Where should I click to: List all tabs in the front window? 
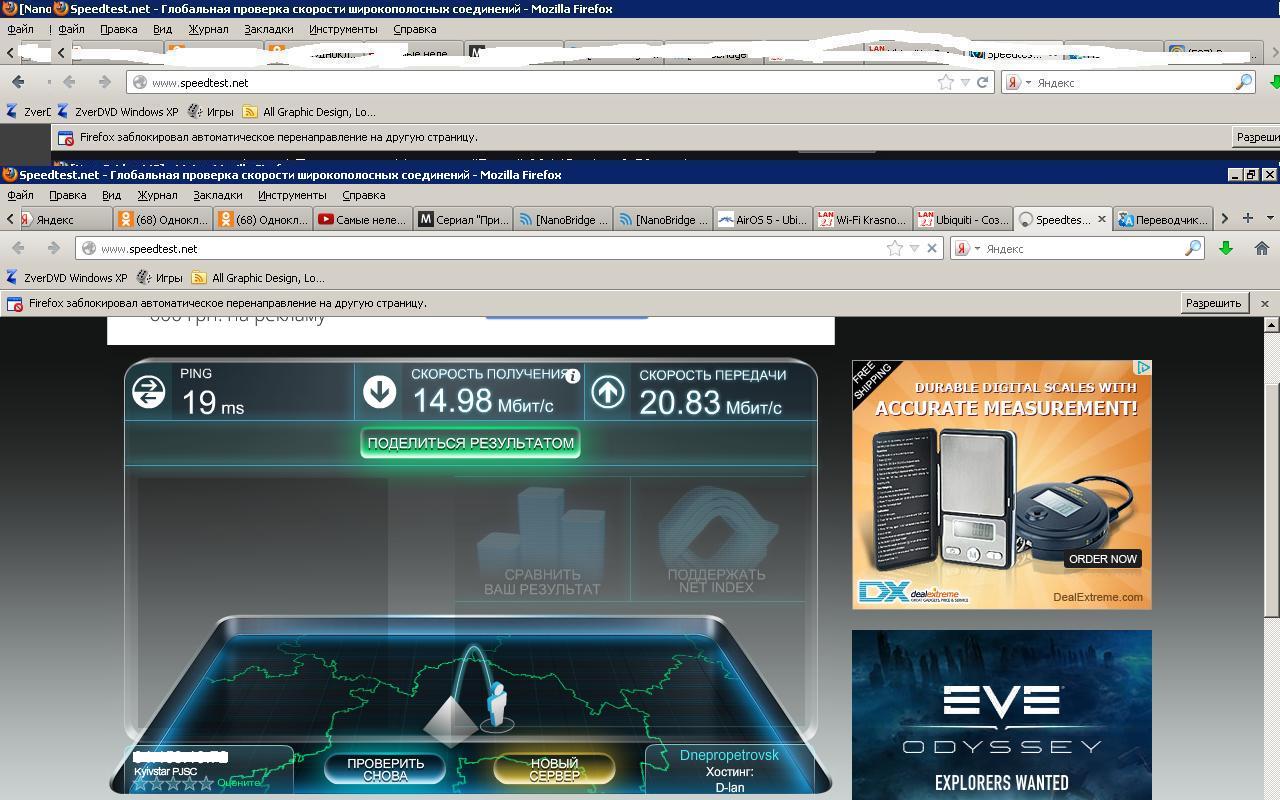tap(1270, 218)
